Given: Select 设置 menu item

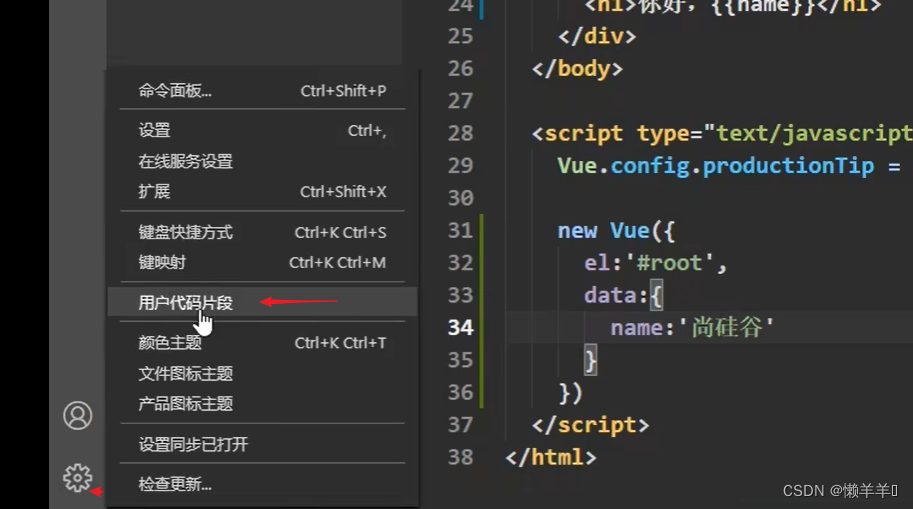Looking at the screenshot, I should point(262,130).
